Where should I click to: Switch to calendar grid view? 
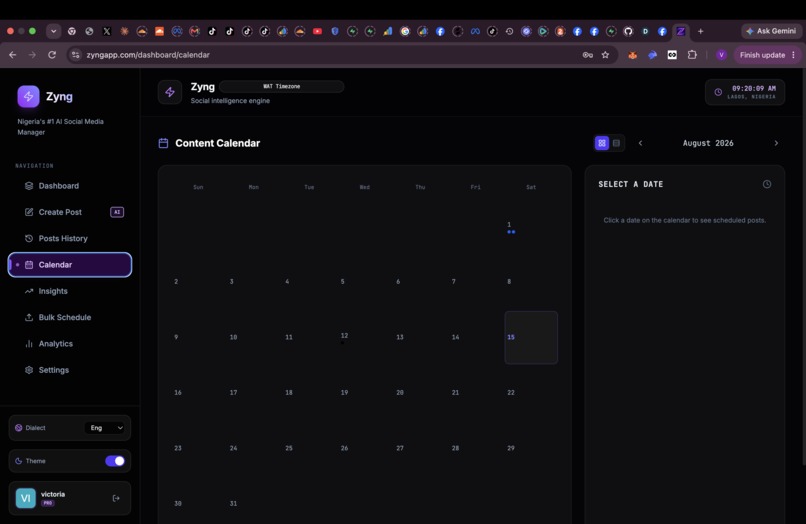601,143
